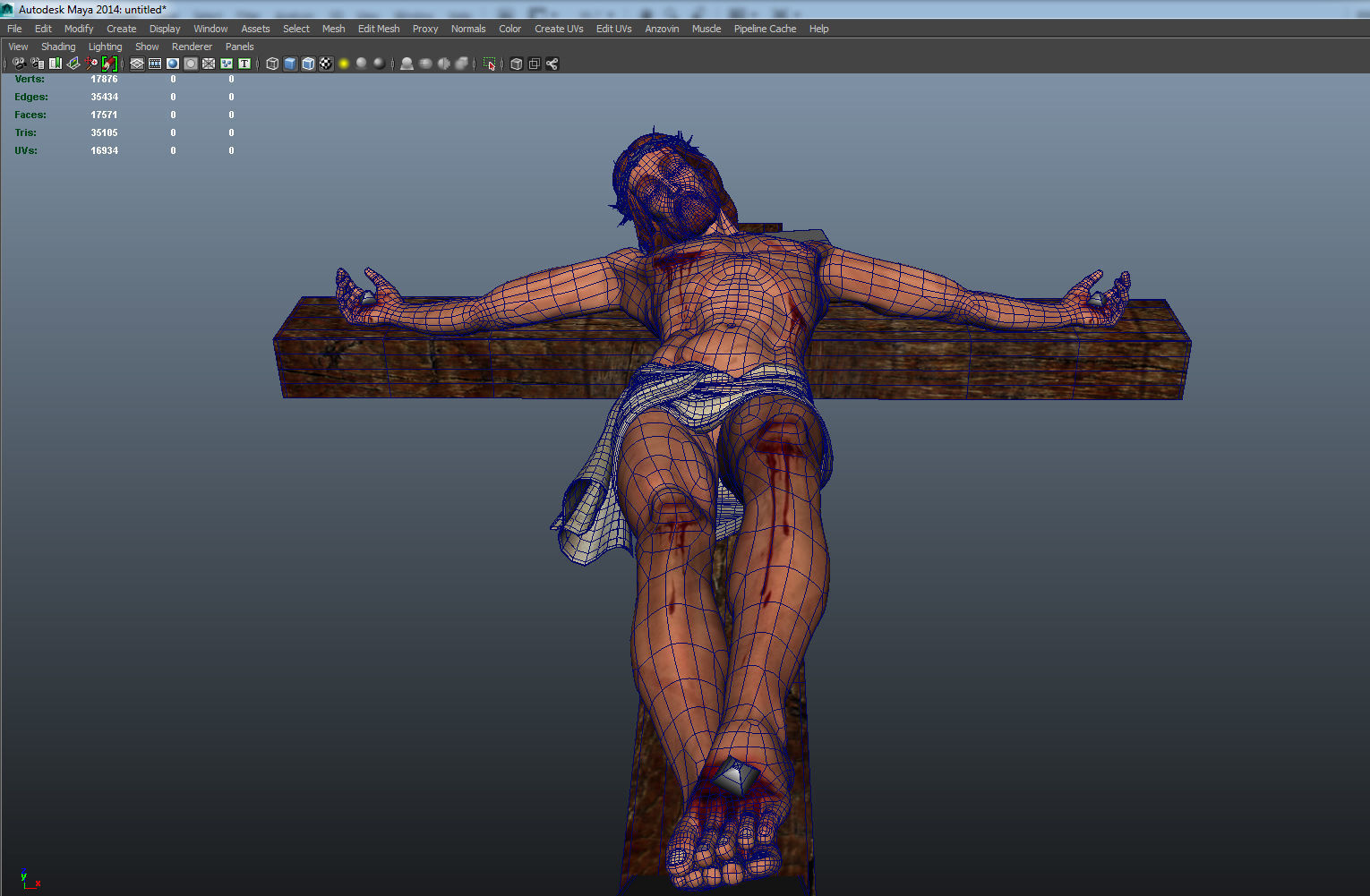Image resolution: width=1370 pixels, height=896 pixels.
Task: Click the Verts count 17876
Action: [104, 79]
